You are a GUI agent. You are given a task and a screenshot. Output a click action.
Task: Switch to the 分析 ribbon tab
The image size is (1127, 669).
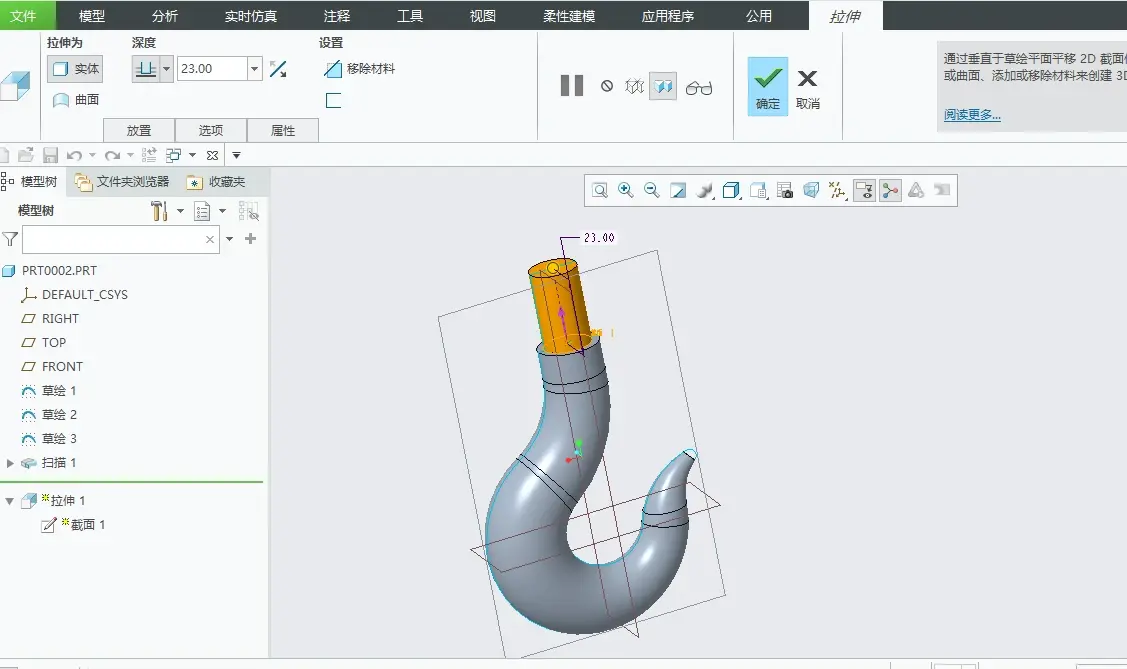pos(165,16)
